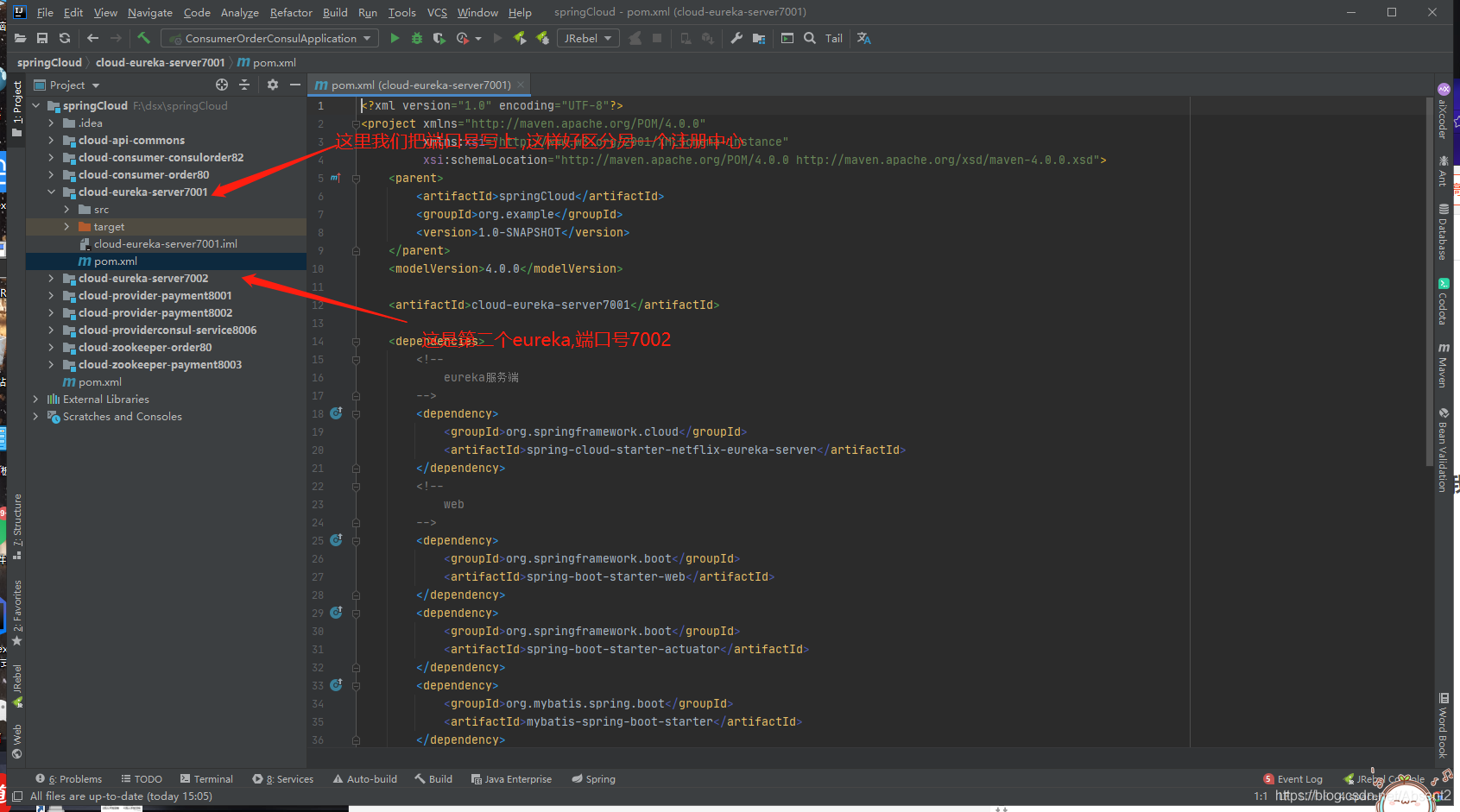Viewport: 1460px width, 812px height.
Task: Expand the cloud-eureka-server7002 module
Action: pos(51,278)
